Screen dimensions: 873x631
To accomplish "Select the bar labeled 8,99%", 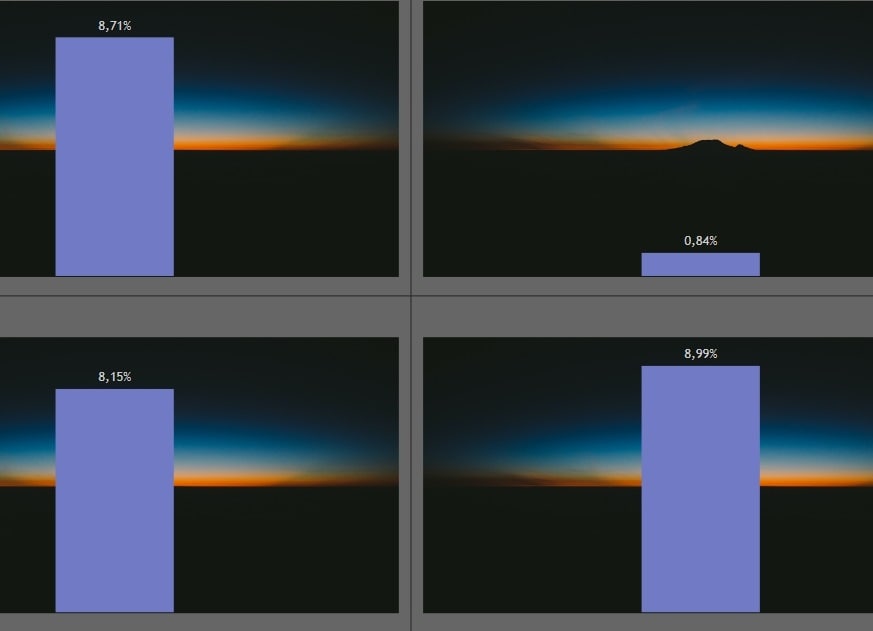I will pyautogui.click(x=700, y=489).
